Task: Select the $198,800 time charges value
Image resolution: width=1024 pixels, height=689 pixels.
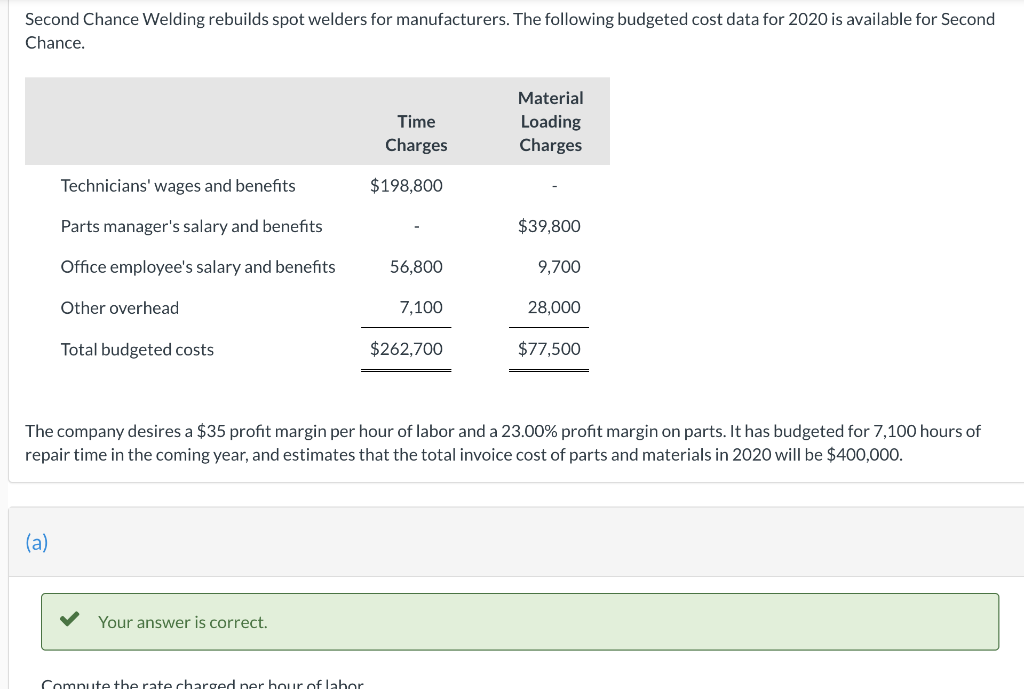Action: pyautogui.click(x=406, y=186)
